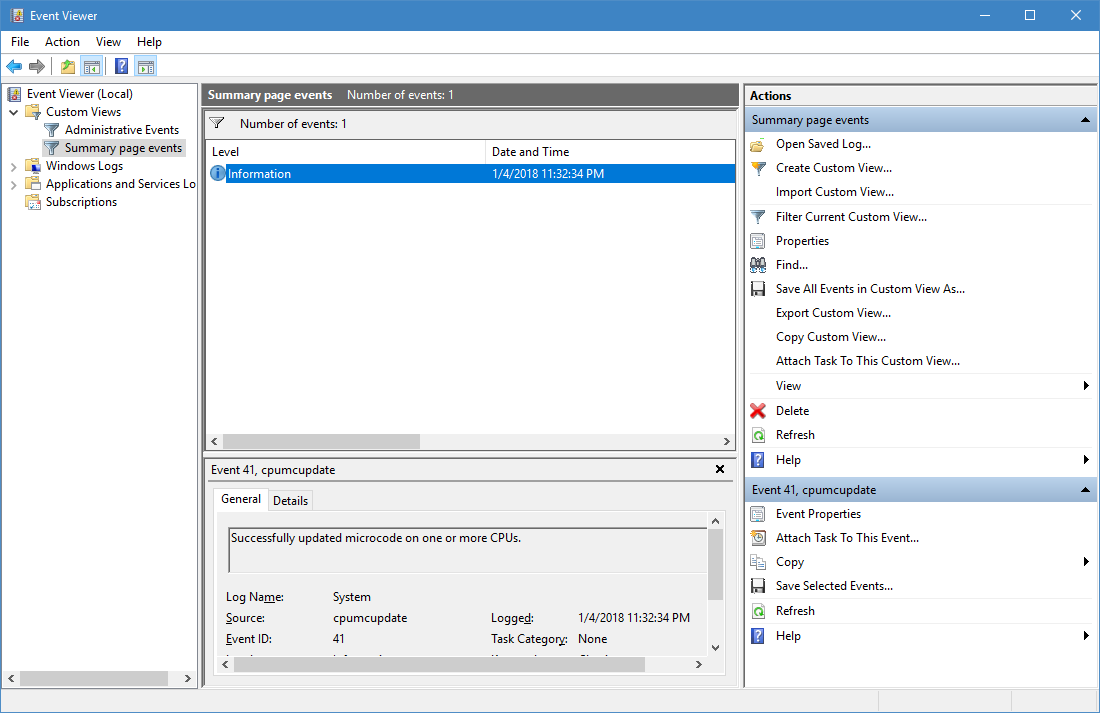This screenshot has height=713, width=1100.
Task: Collapse the Custom Views tree node
Action: [x=13, y=112]
